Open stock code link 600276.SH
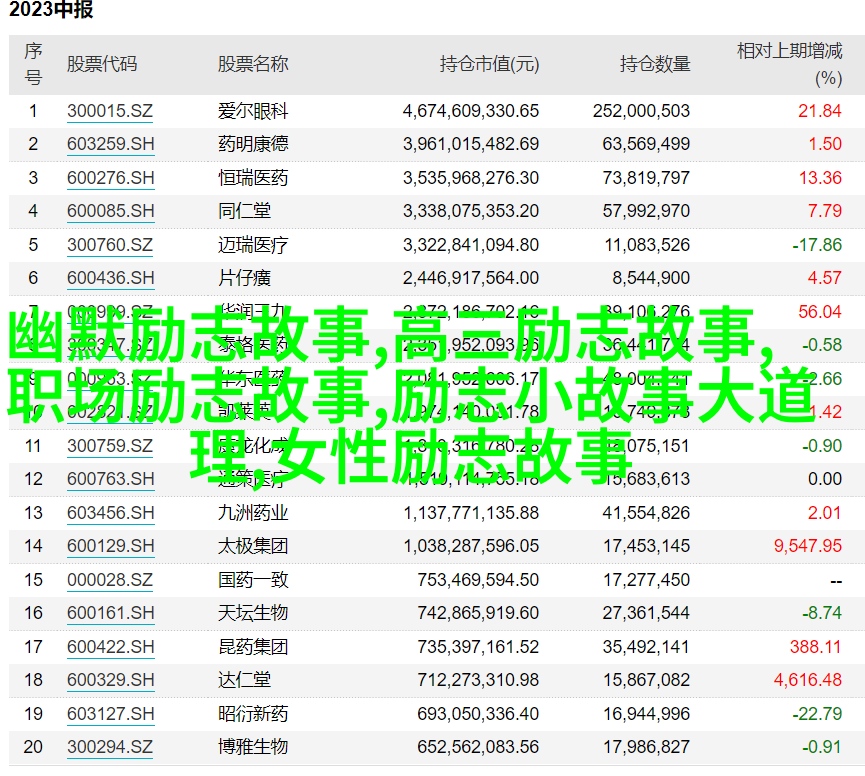The width and height of the screenshot is (865, 776). point(110,178)
